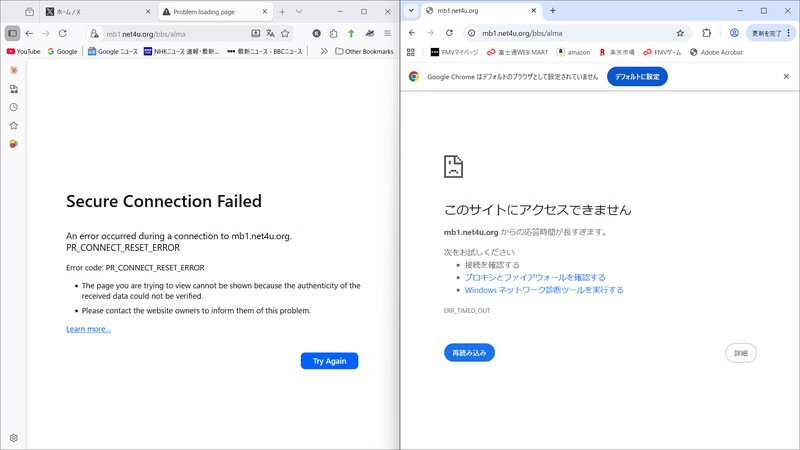
Task: Click the Chrome apps grid icon
Action: (x=410, y=52)
